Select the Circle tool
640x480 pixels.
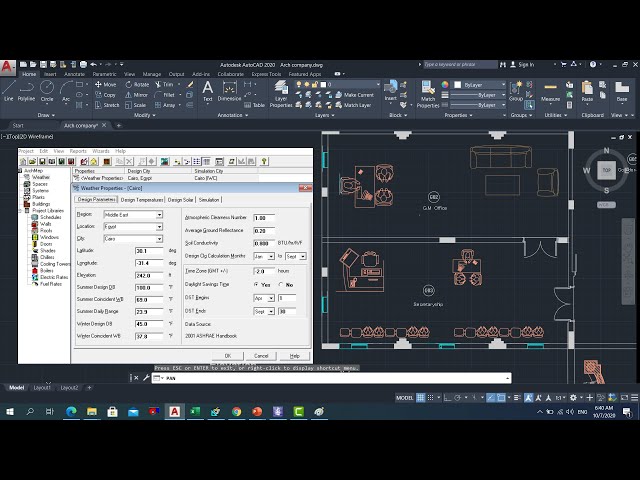[47, 91]
